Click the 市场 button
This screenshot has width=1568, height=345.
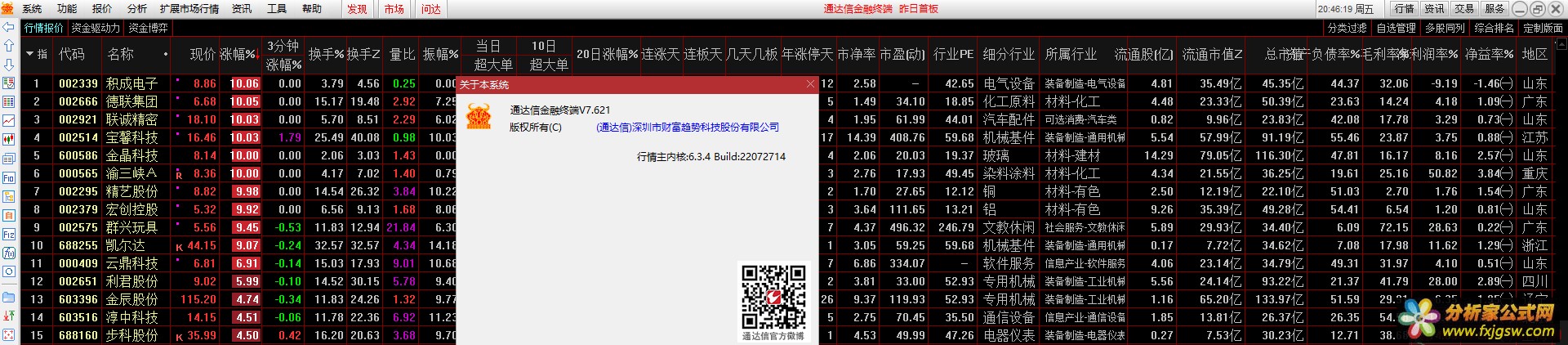pos(394,9)
